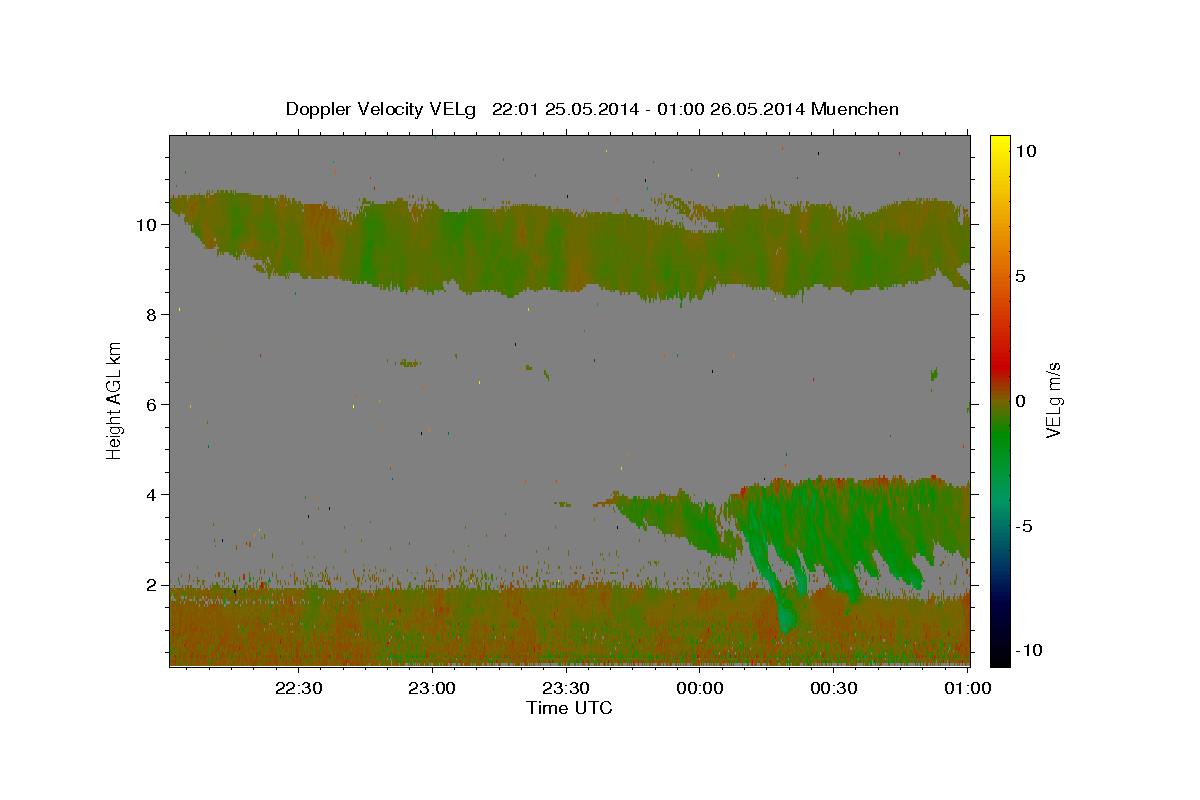
Task: Click the colorbar tick label '-10'
Action: pyautogui.click(x=1027, y=650)
